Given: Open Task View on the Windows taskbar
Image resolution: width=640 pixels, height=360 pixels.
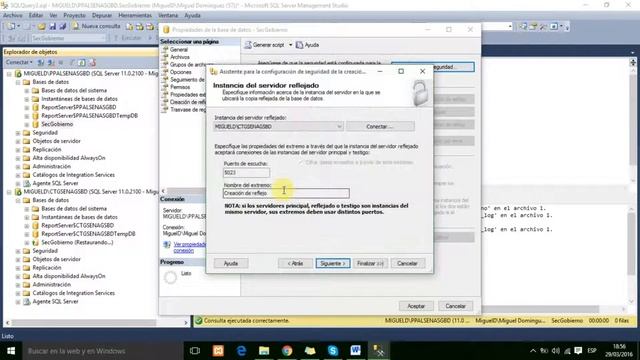Looking at the screenshot, I should [x=195, y=351].
